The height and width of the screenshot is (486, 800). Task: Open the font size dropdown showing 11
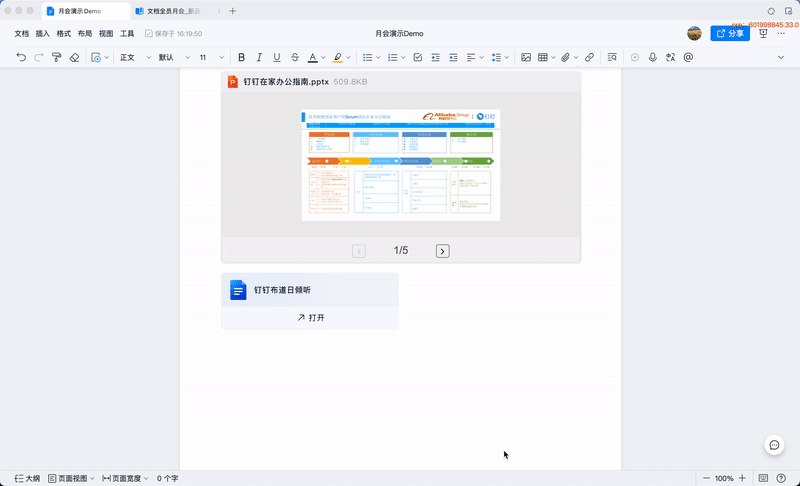point(211,57)
